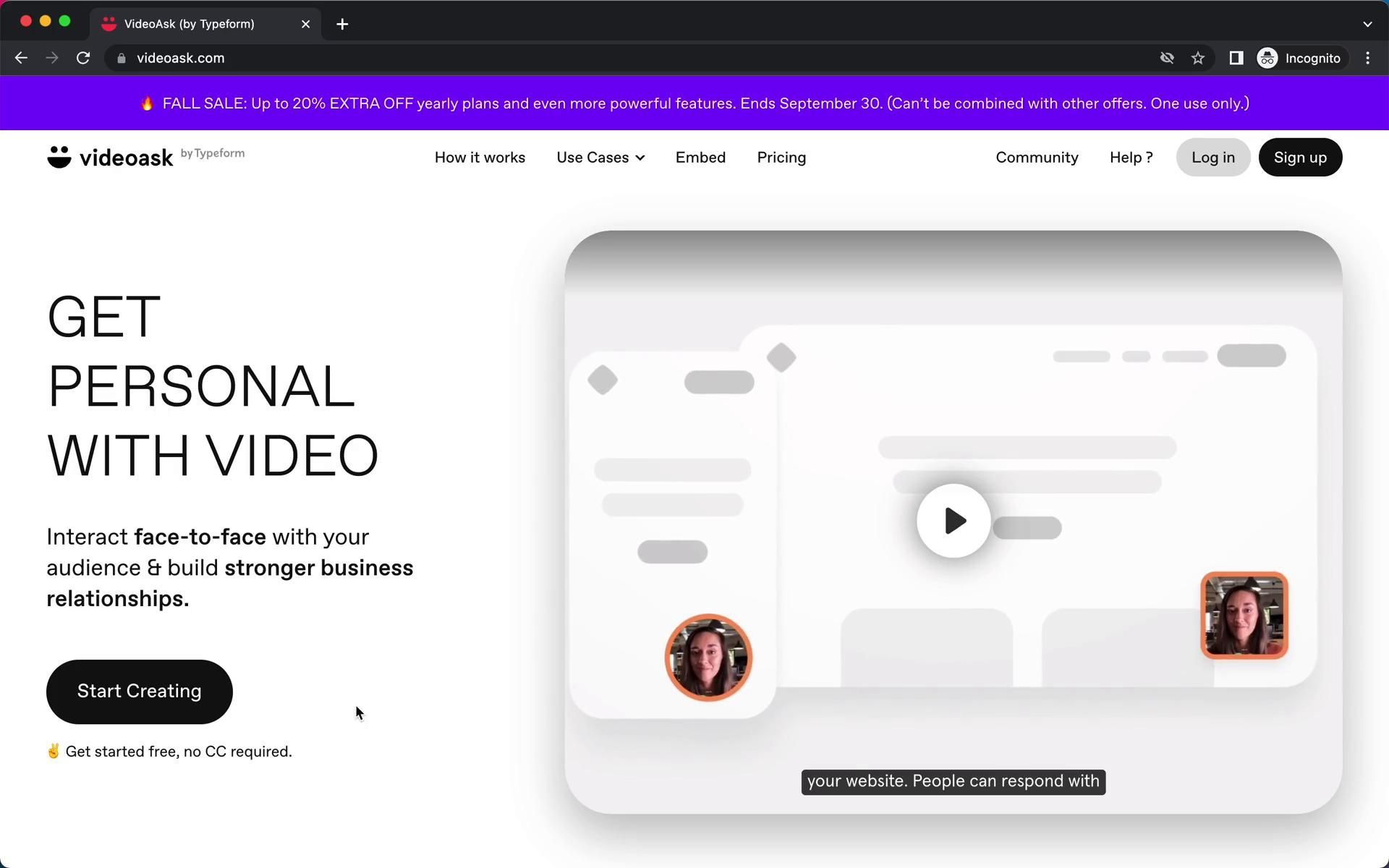
Task: Expand the tab search chevron
Action: pos(1367,24)
